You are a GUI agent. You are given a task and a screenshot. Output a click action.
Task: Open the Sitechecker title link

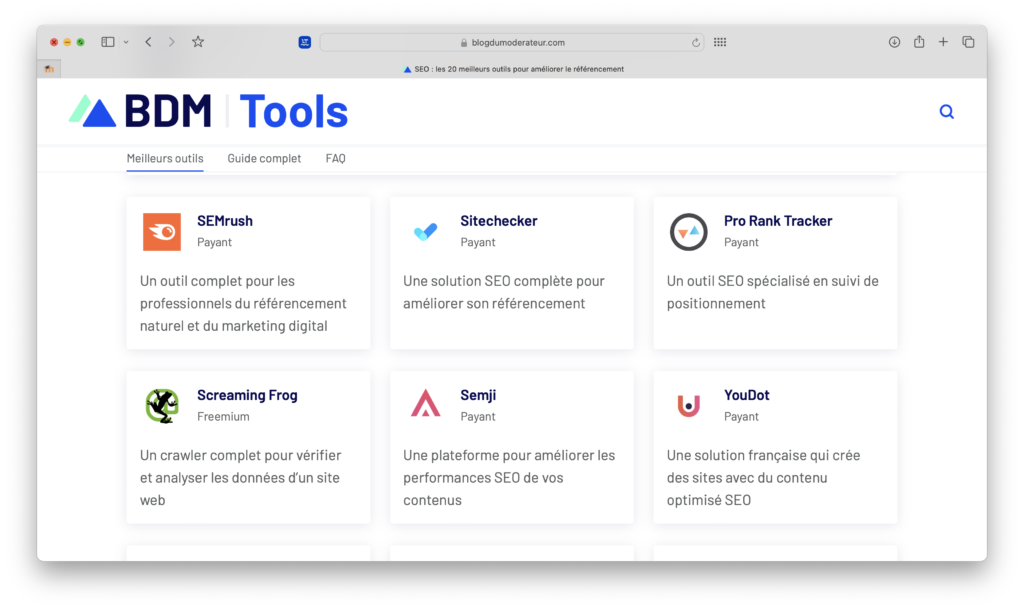point(499,221)
